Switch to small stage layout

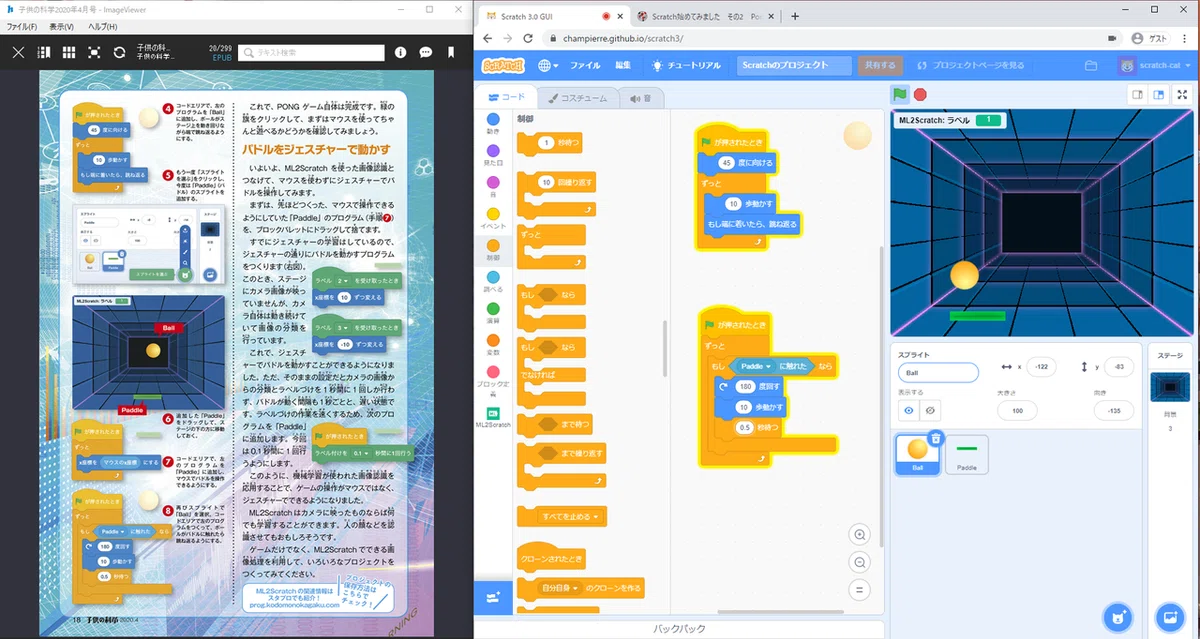coord(1137,95)
